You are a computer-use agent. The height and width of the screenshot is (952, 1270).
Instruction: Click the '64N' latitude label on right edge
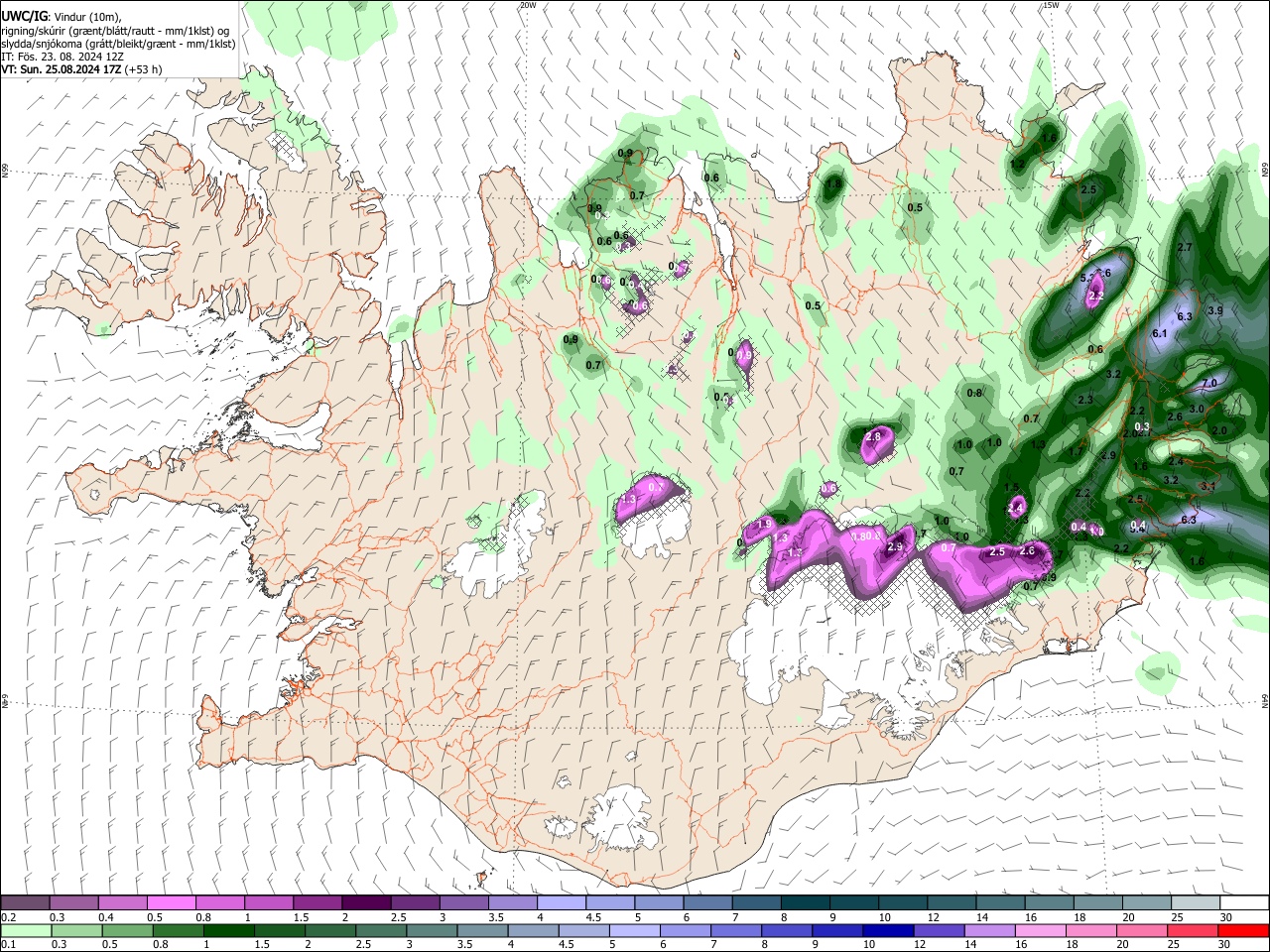[1265, 701]
